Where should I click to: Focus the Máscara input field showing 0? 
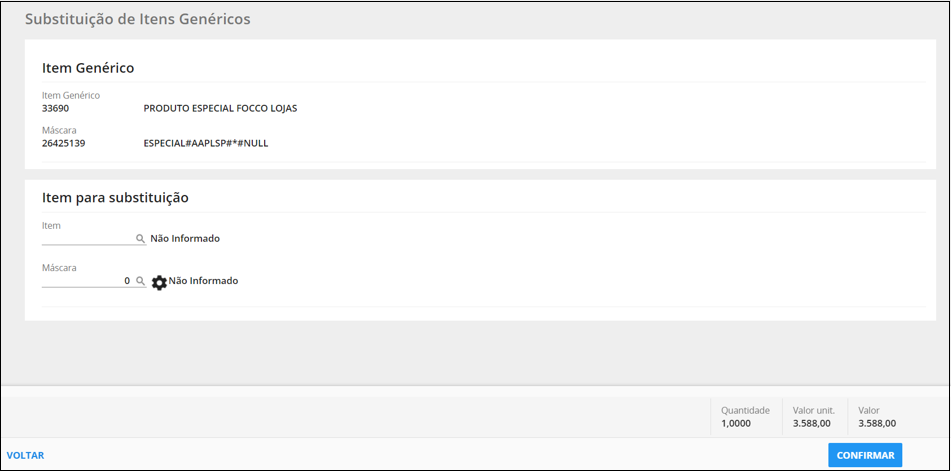click(88, 281)
